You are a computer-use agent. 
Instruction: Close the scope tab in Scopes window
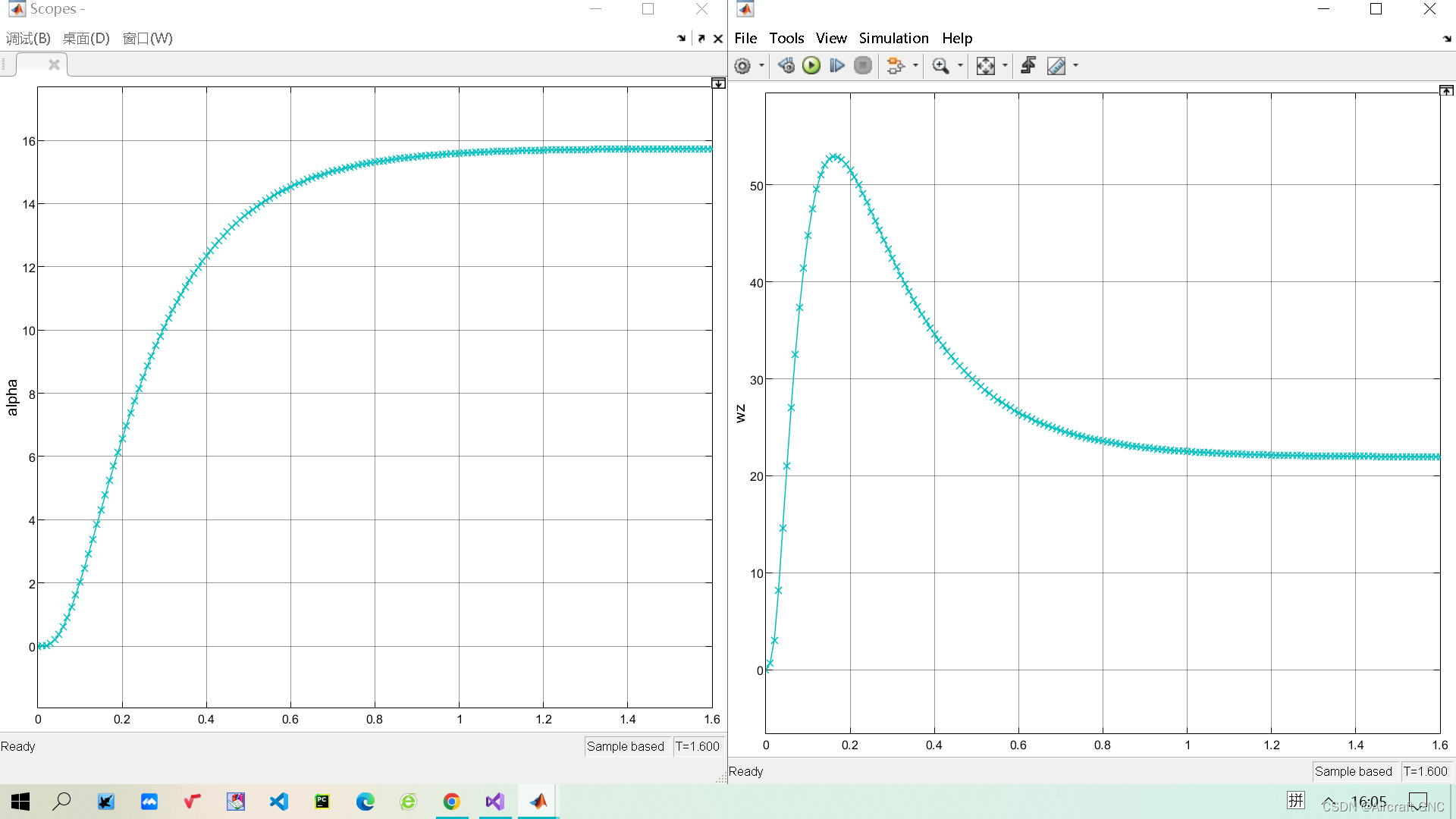pyautogui.click(x=54, y=65)
